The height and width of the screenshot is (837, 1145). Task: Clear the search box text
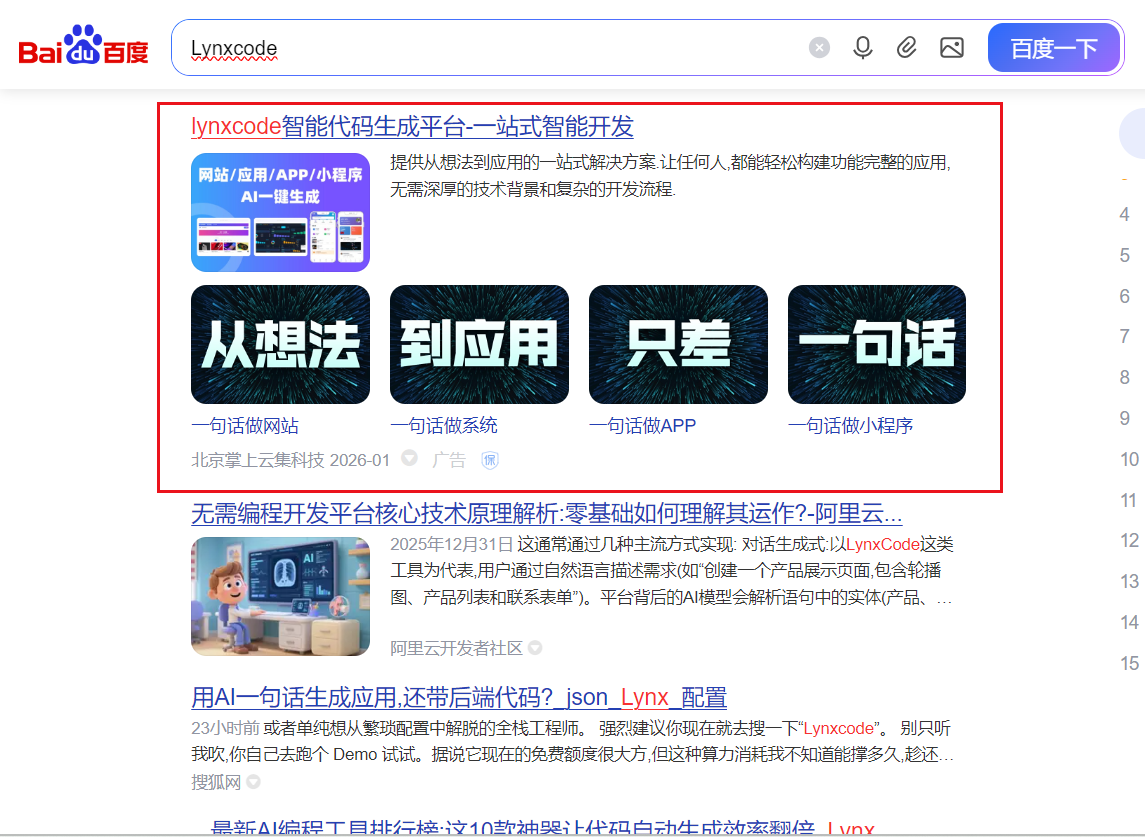coord(819,48)
